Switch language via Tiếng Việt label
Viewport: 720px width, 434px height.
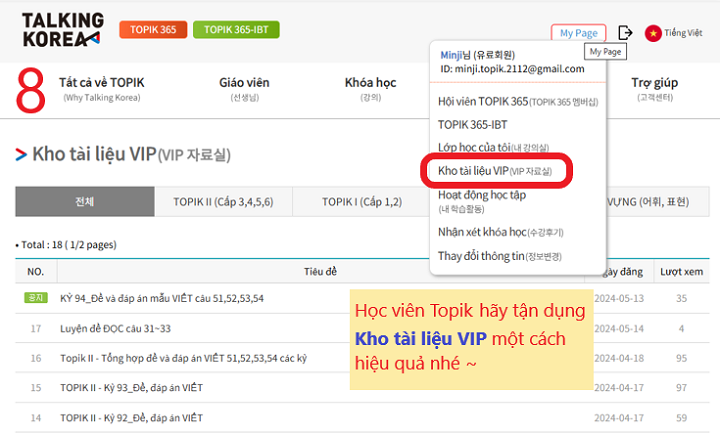(x=683, y=33)
